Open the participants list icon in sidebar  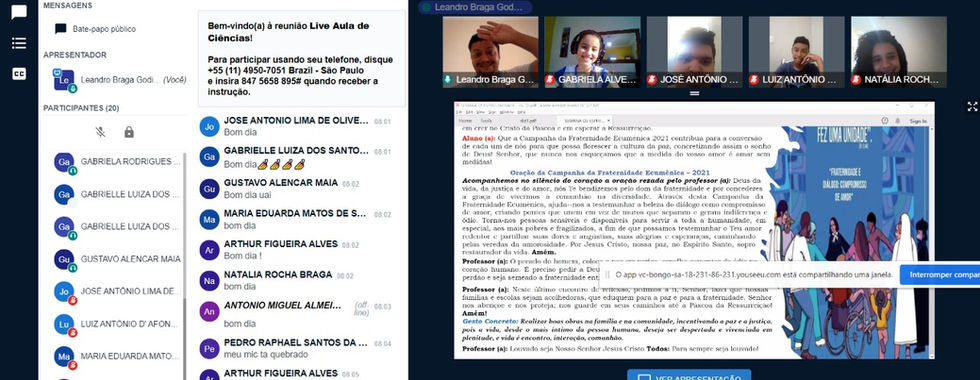(19, 43)
